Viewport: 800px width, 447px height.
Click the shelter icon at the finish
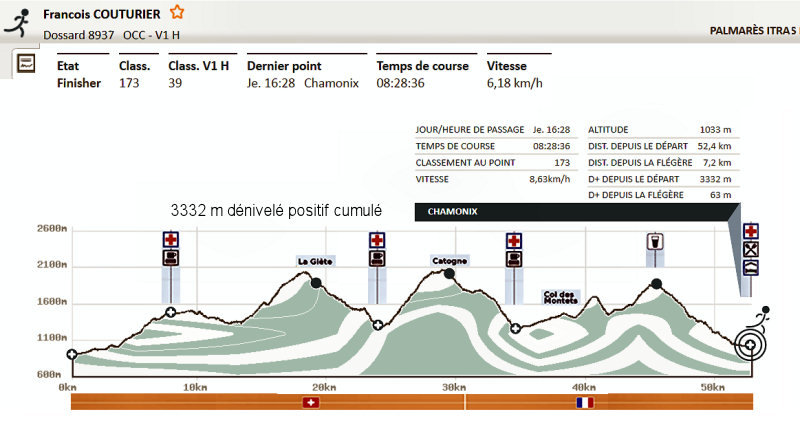pos(751,267)
